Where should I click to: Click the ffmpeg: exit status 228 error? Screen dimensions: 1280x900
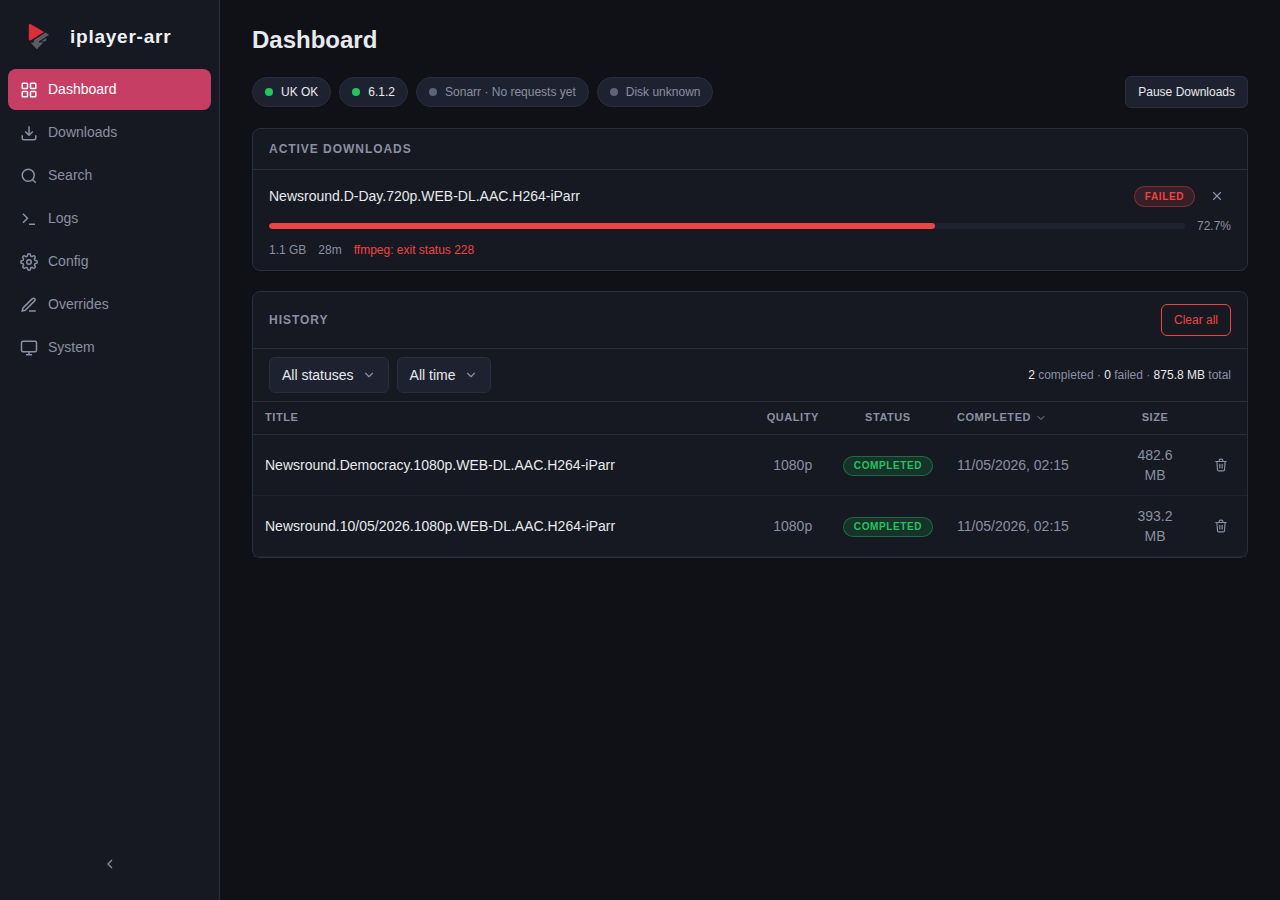(414, 250)
